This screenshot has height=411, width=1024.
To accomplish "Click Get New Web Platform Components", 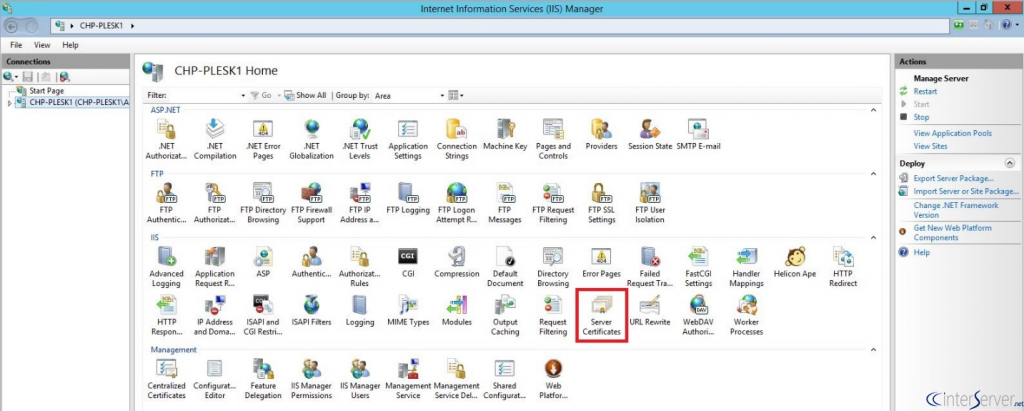I will tap(952, 233).
